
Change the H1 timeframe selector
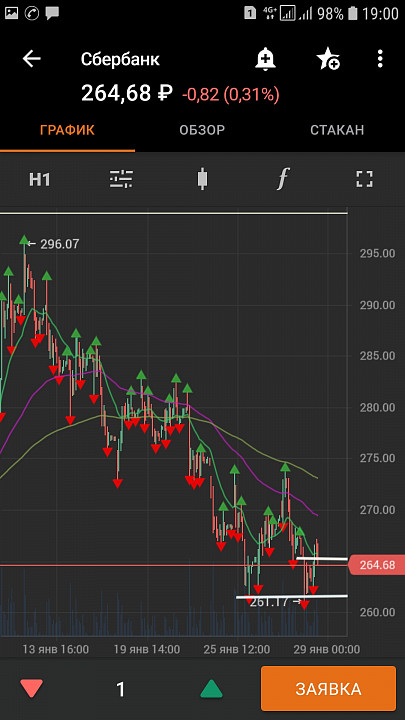(x=39, y=179)
